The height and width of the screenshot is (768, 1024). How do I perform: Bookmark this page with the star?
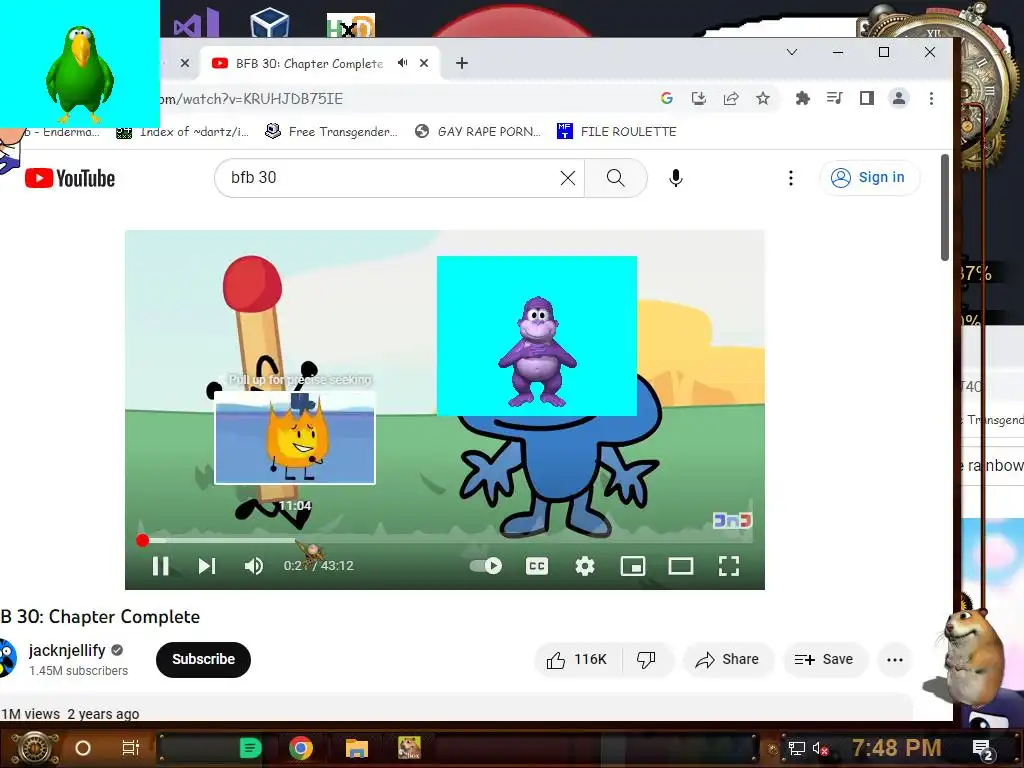pos(763,98)
